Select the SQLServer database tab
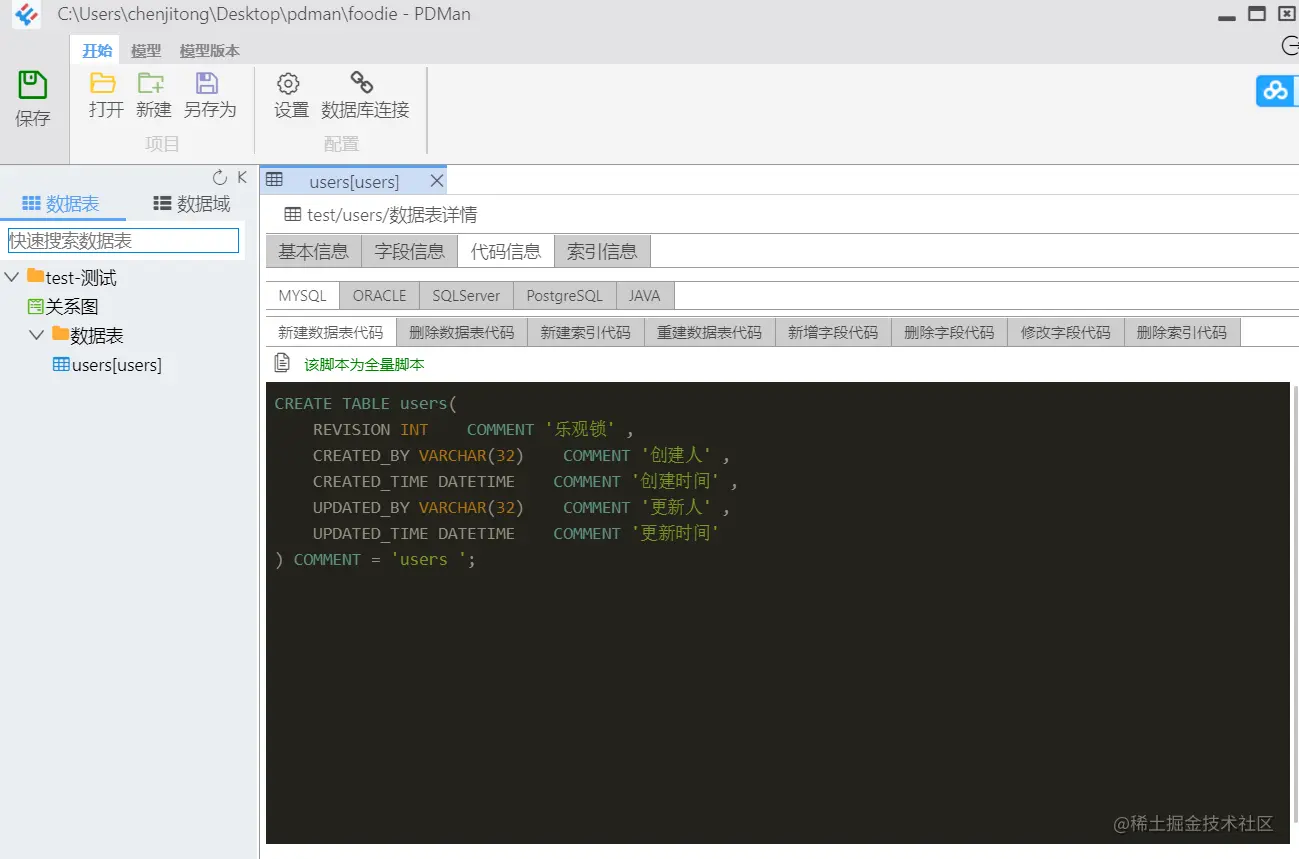The image size is (1299, 859). click(x=466, y=296)
